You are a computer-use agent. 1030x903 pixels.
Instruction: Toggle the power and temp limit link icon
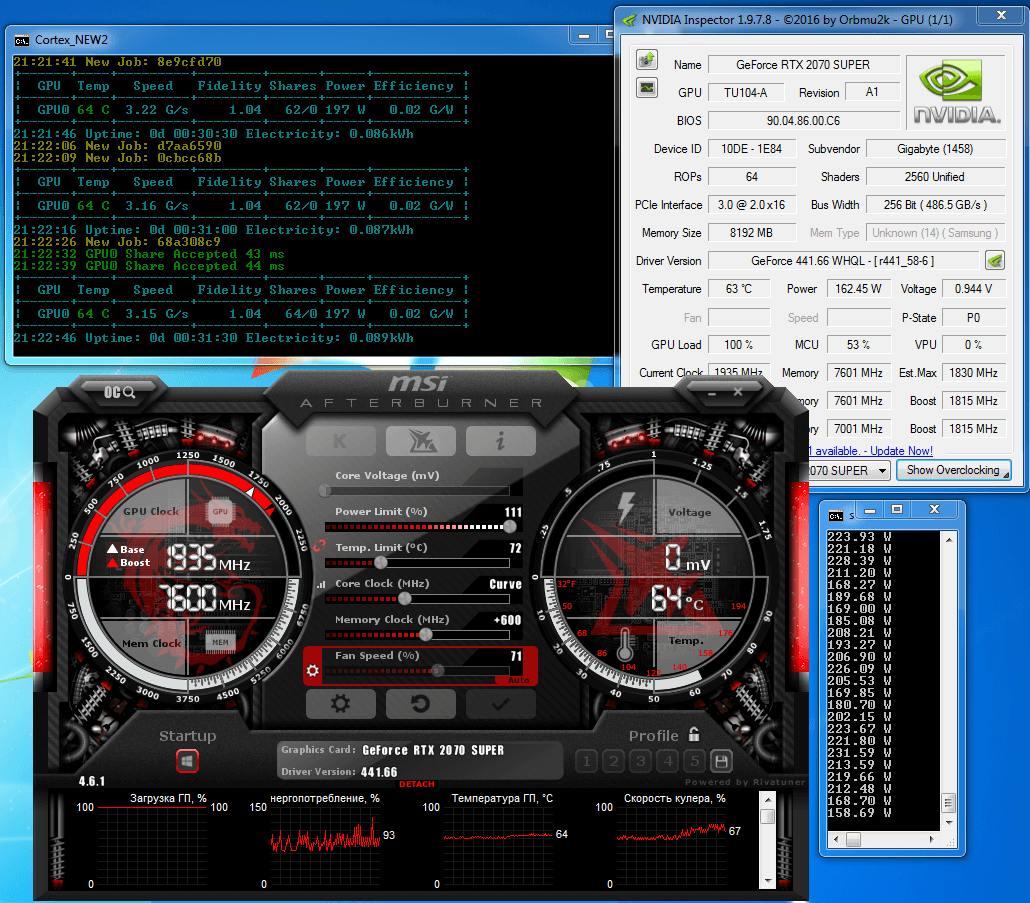click(319, 546)
